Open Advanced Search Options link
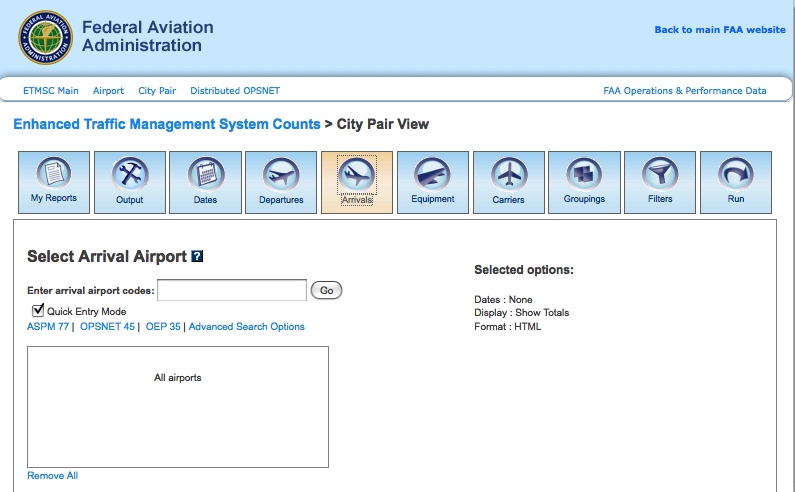 click(247, 327)
